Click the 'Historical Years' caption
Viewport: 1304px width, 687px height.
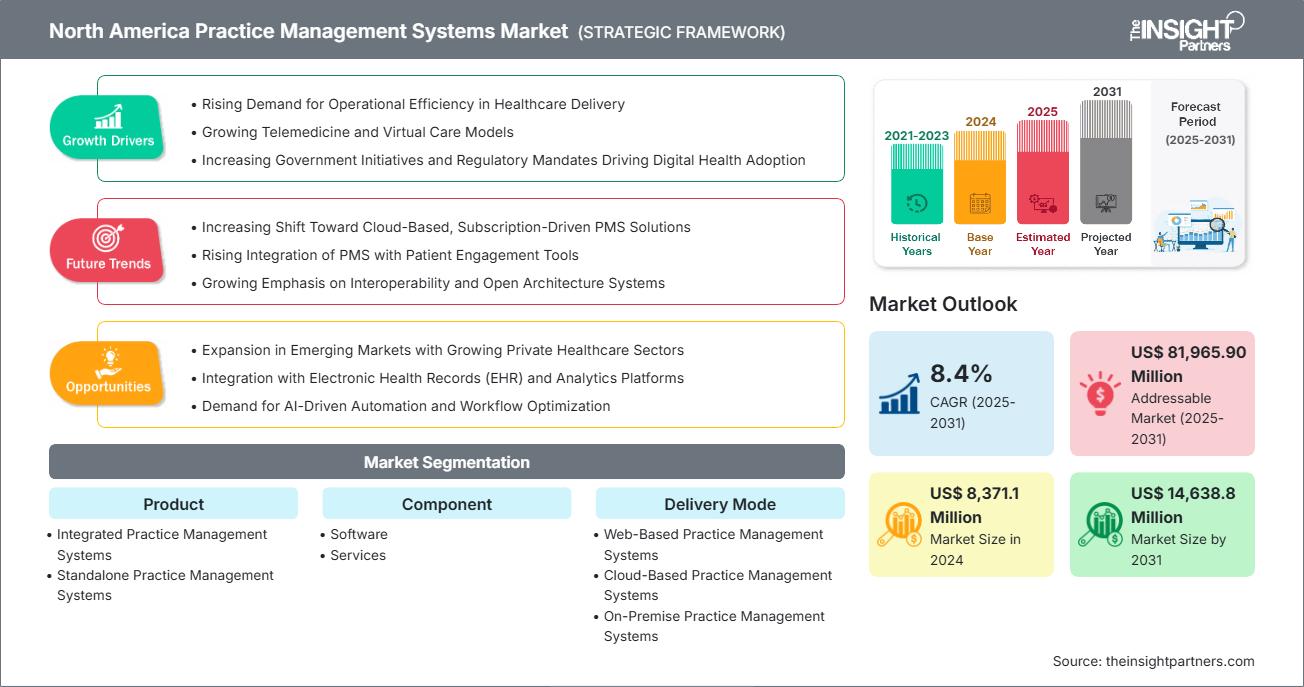point(916,244)
